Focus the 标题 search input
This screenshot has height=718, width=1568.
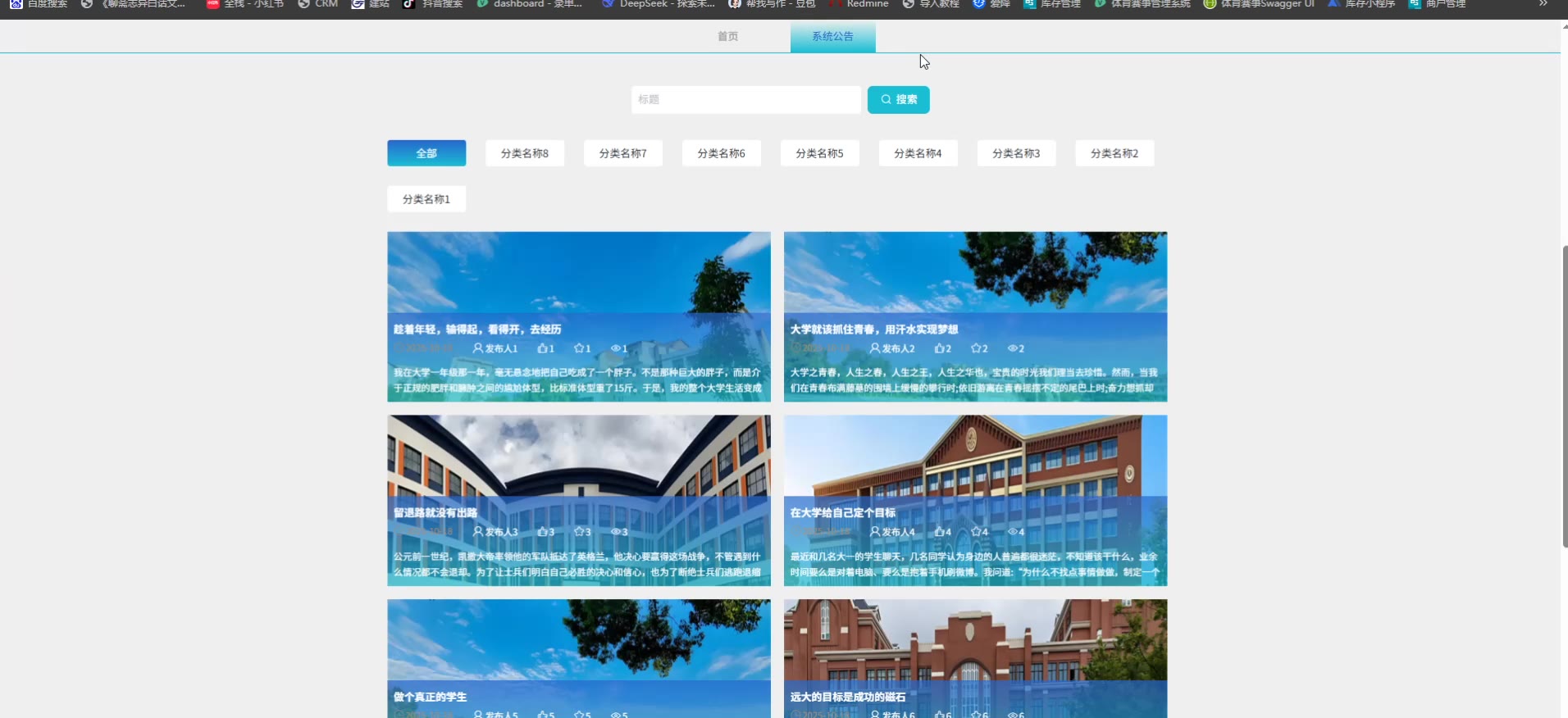[746, 99]
